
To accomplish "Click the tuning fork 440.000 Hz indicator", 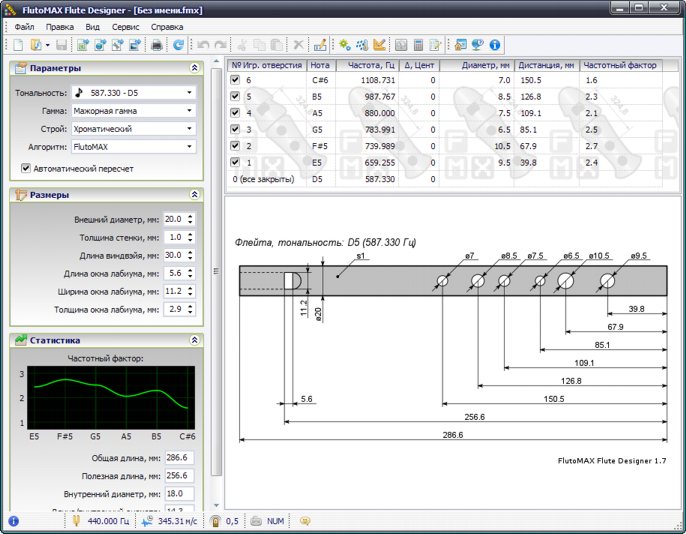I will point(100,521).
